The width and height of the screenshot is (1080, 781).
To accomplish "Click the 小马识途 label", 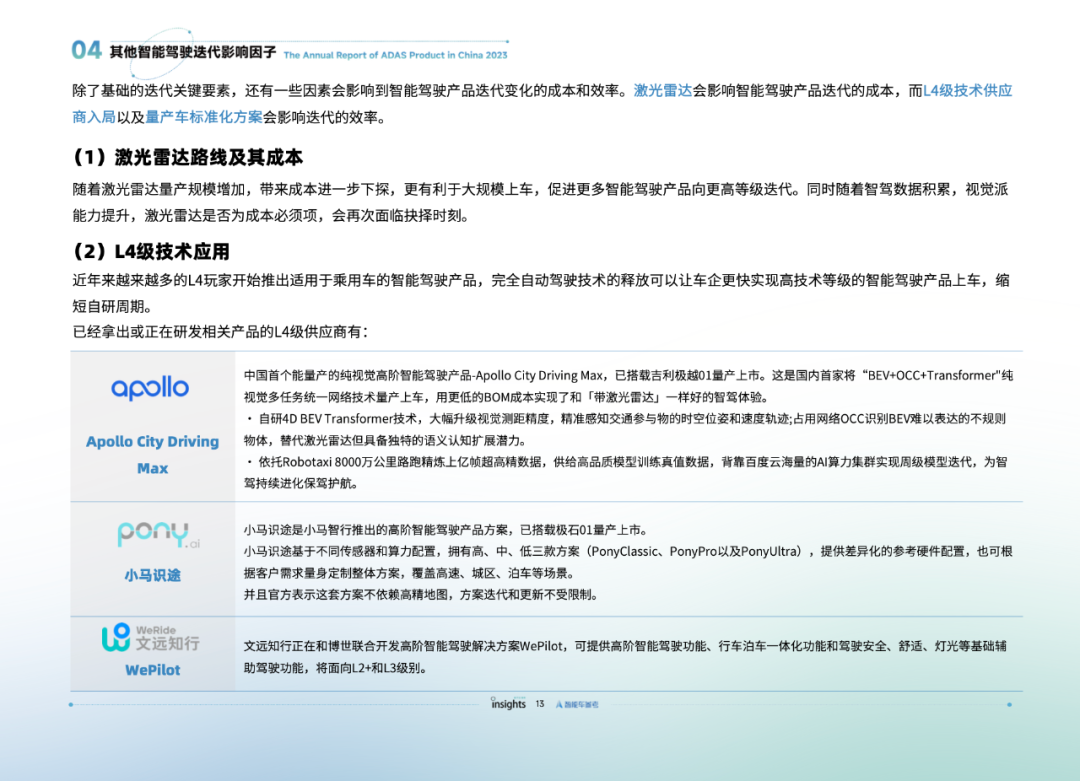I will coord(152,575).
